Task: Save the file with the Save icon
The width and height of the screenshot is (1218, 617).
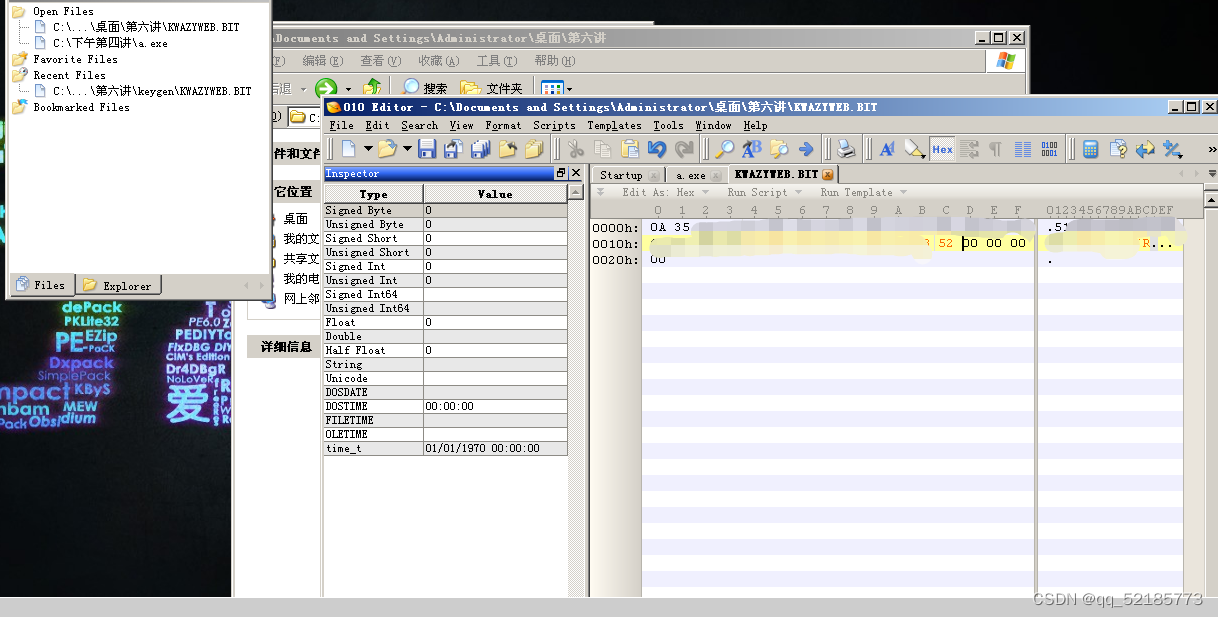Action: (427, 148)
